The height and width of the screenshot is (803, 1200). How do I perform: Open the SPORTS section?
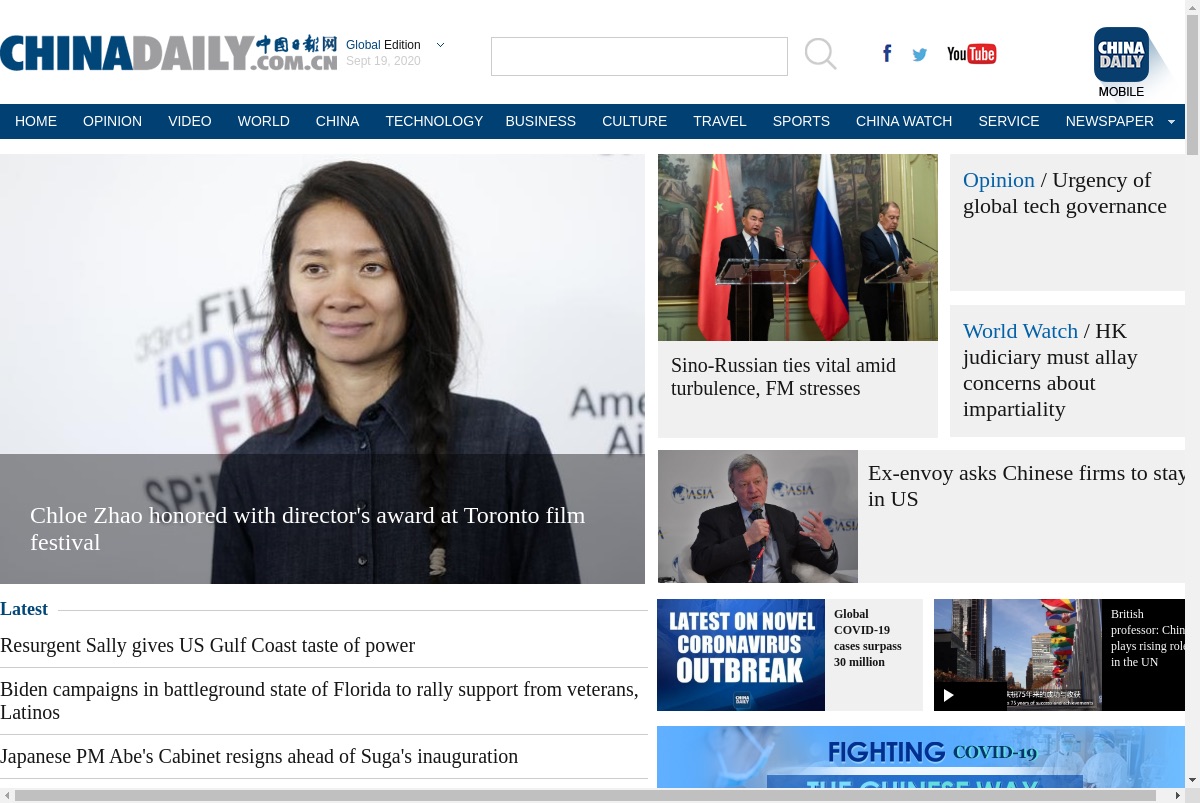coord(801,121)
